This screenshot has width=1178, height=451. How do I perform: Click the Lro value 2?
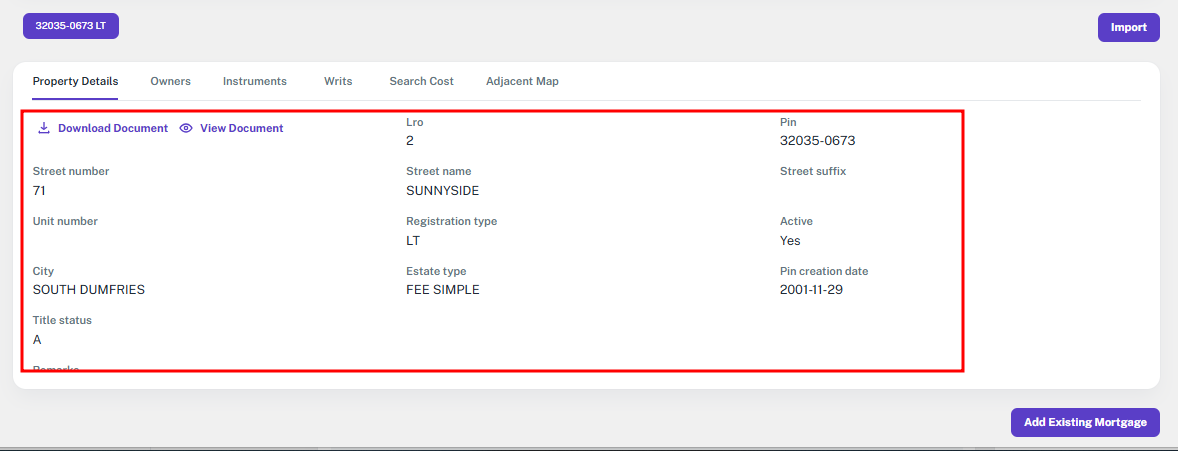coord(410,141)
